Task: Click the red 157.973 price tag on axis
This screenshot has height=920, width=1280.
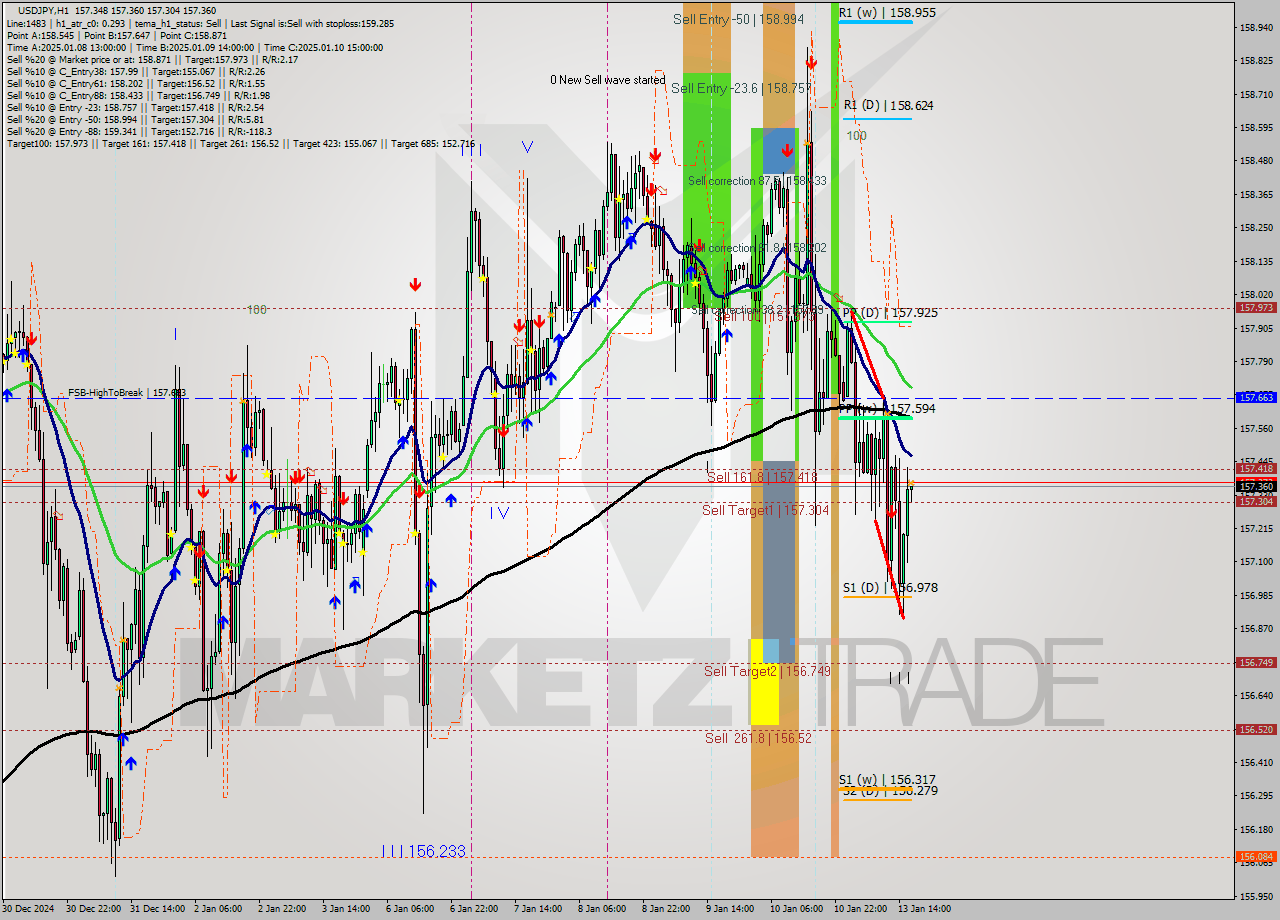Action: click(x=1257, y=308)
